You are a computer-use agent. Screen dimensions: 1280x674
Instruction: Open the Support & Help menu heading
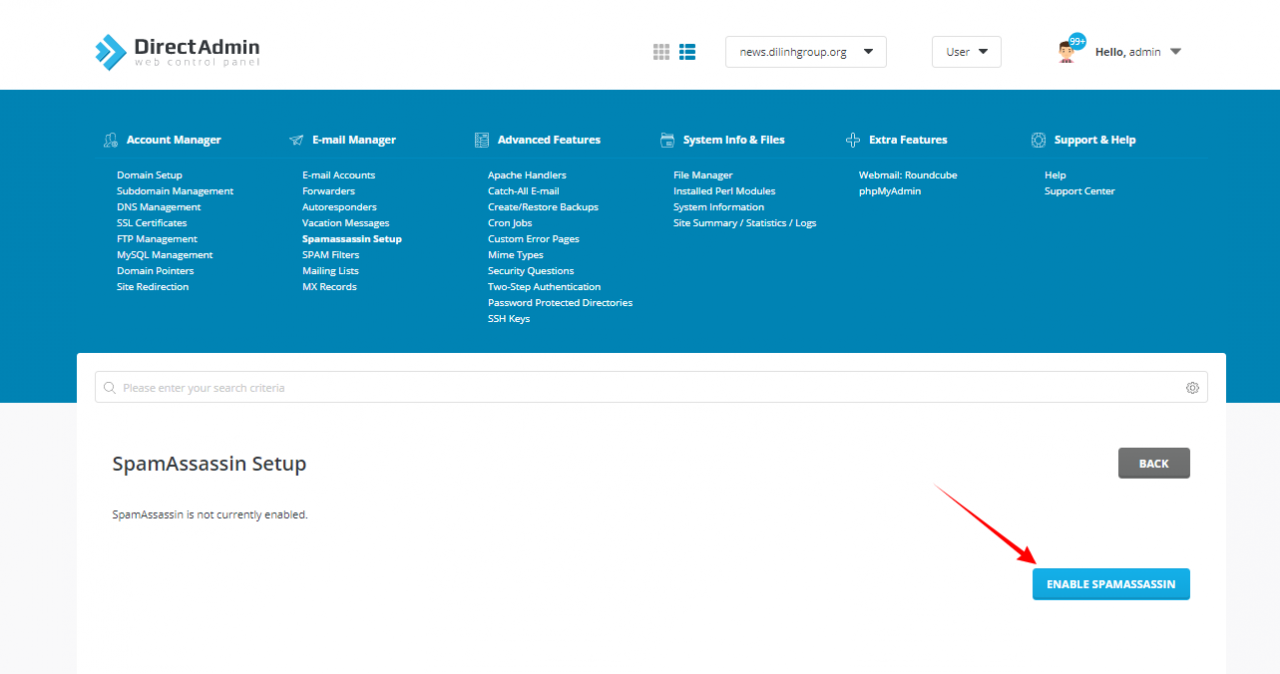point(1095,140)
